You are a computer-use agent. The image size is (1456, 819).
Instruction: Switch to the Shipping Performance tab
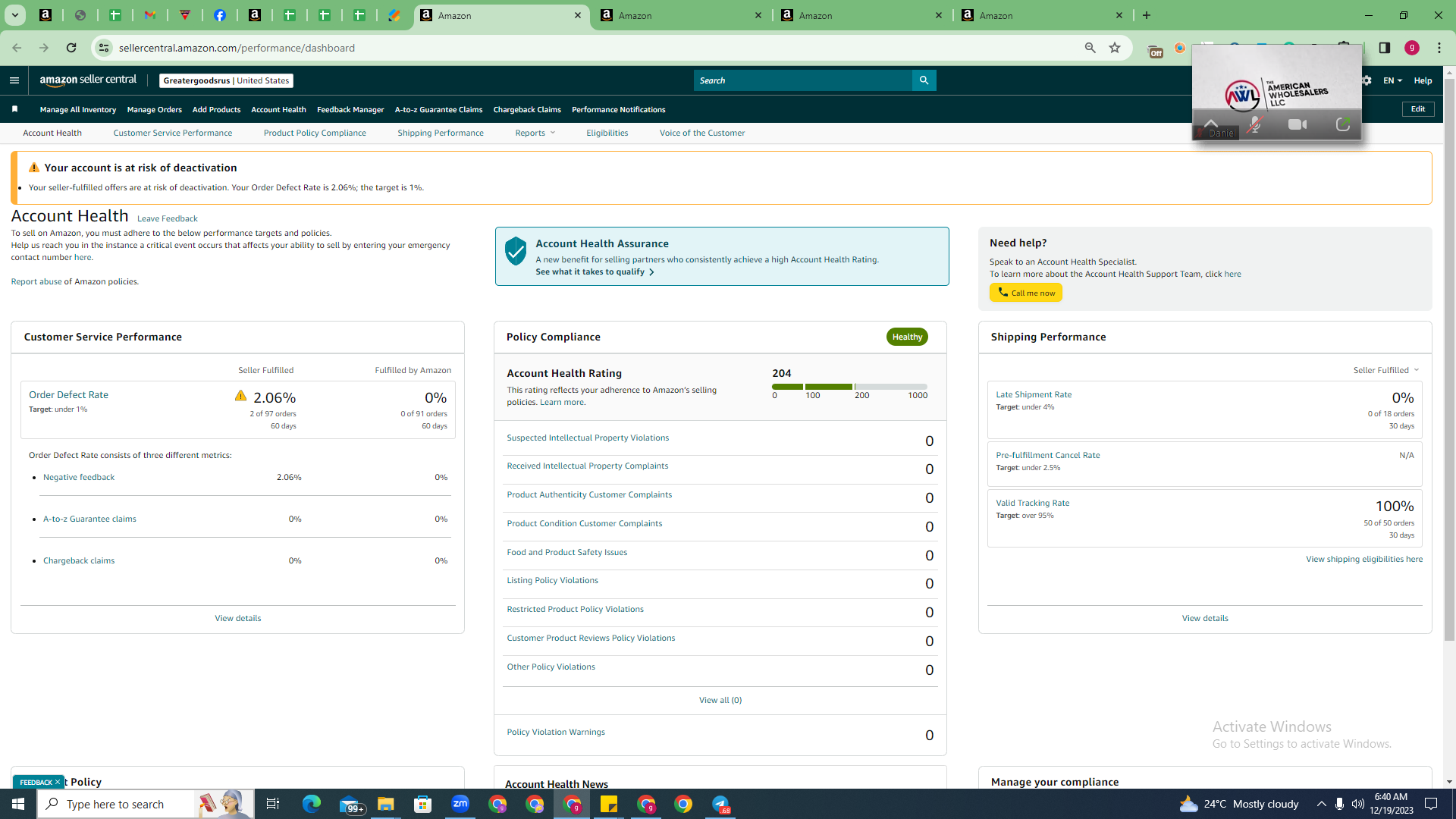pos(441,133)
